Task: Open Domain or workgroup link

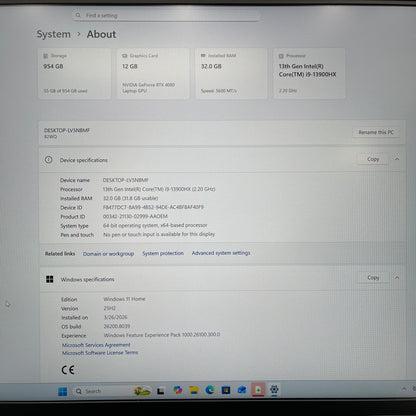Action: pos(108,254)
